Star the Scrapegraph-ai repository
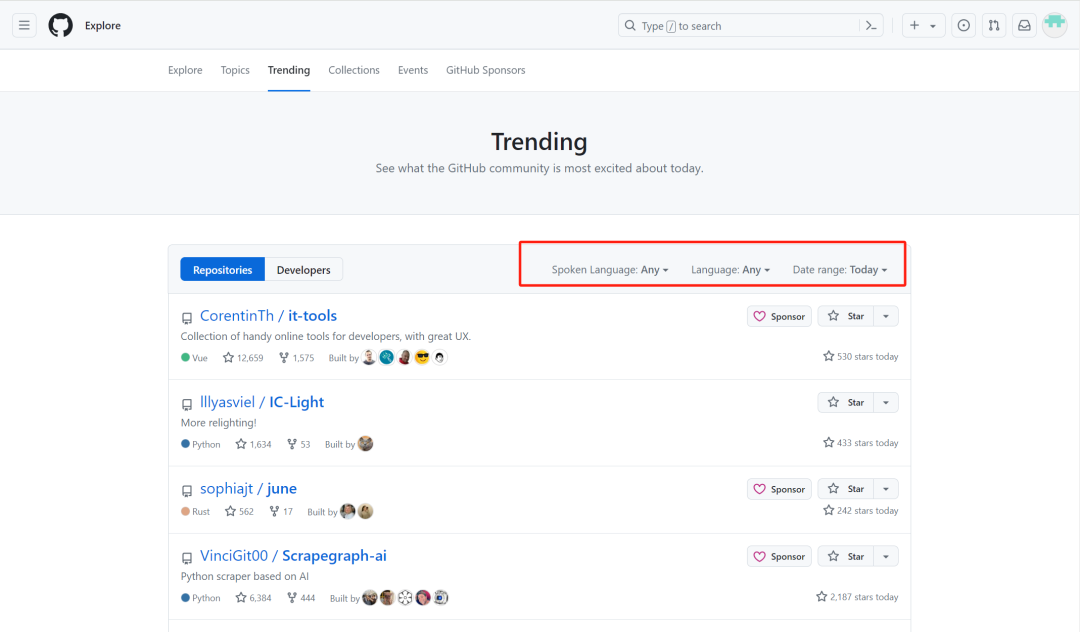Image resolution: width=1080 pixels, height=632 pixels. click(x=846, y=556)
